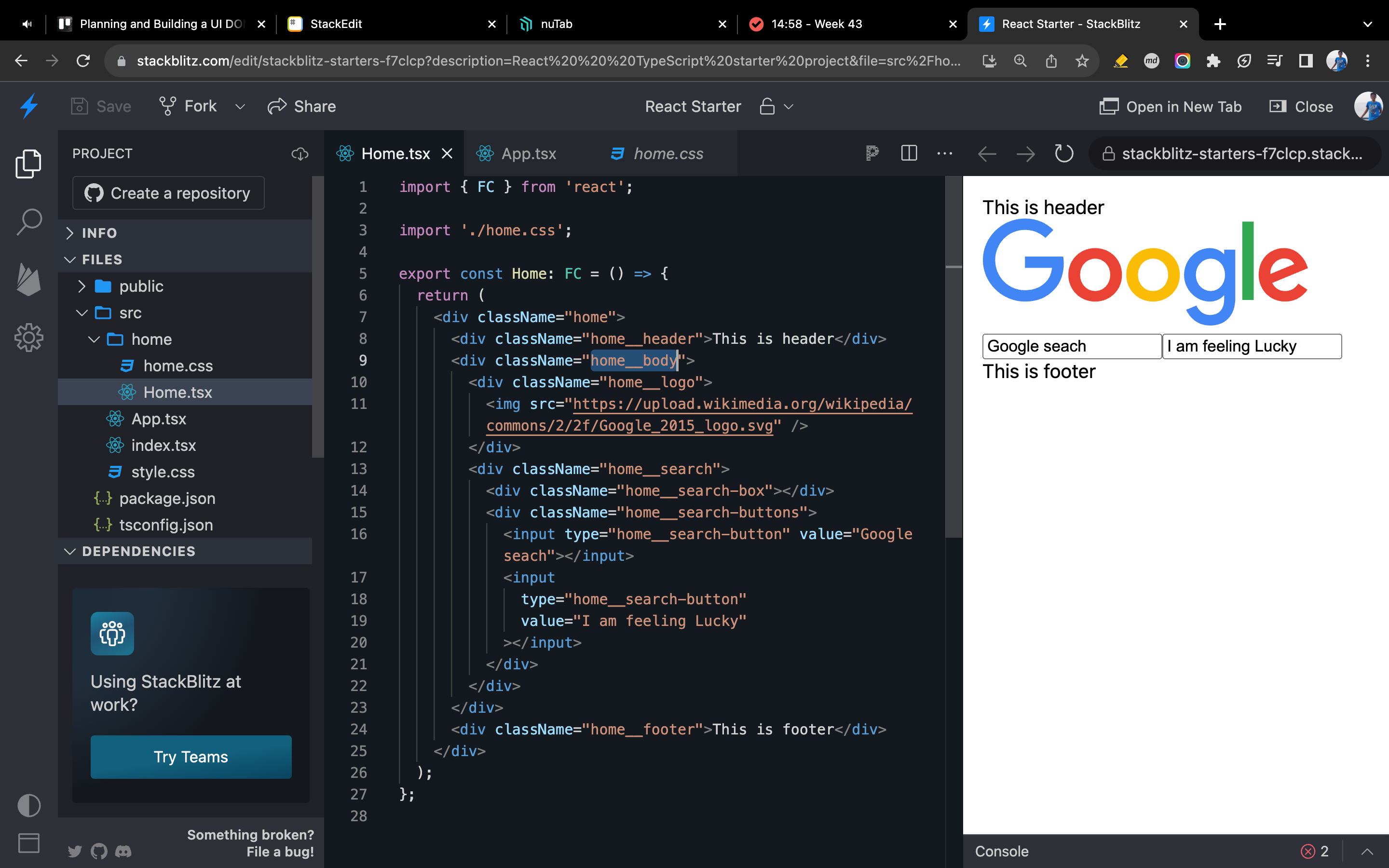Open the Explorer files panel icon

click(29, 163)
